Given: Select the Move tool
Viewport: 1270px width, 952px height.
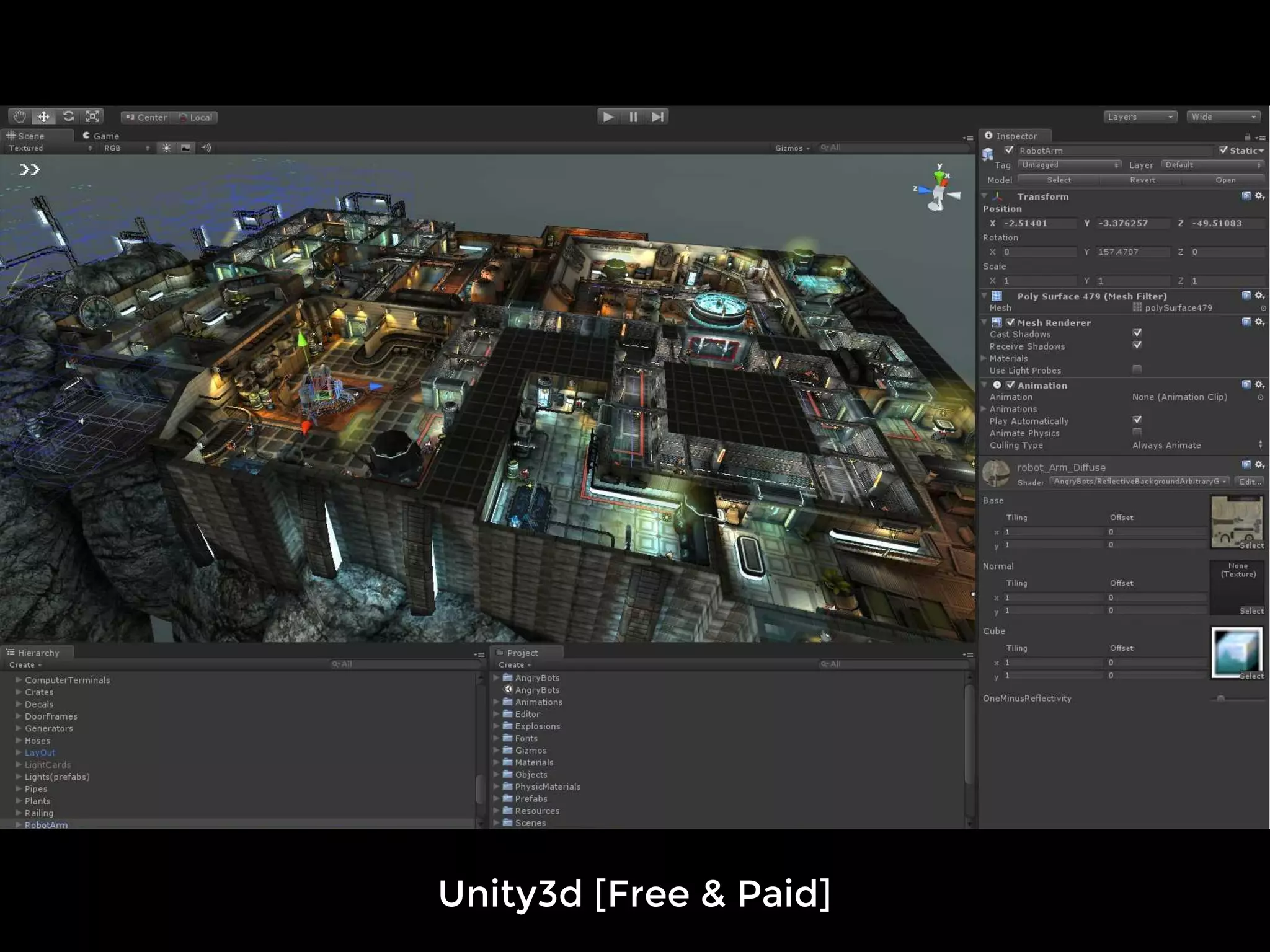Looking at the screenshot, I should (44, 117).
